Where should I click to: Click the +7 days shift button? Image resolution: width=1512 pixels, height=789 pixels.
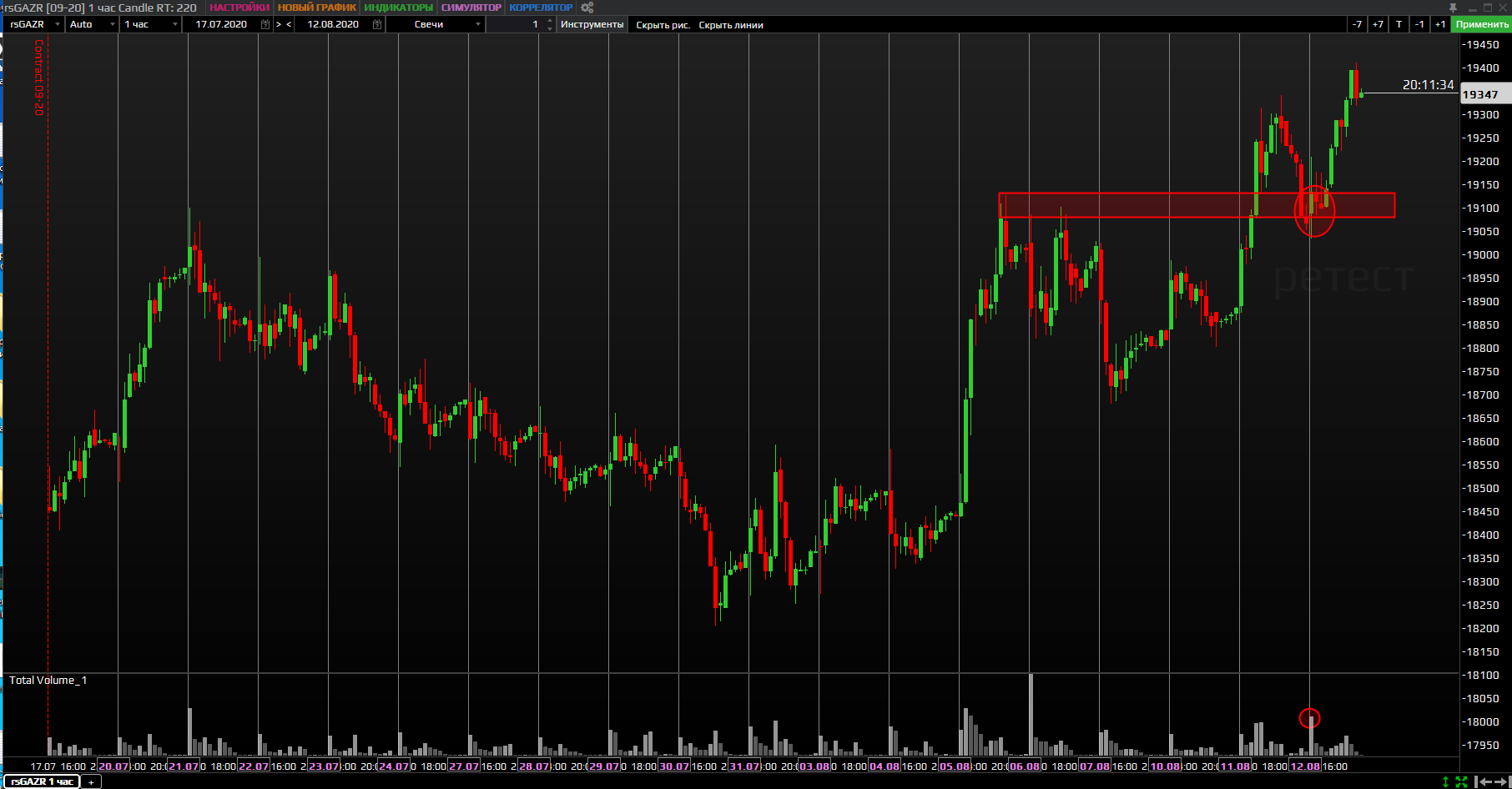pyautogui.click(x=1378, y=24)
